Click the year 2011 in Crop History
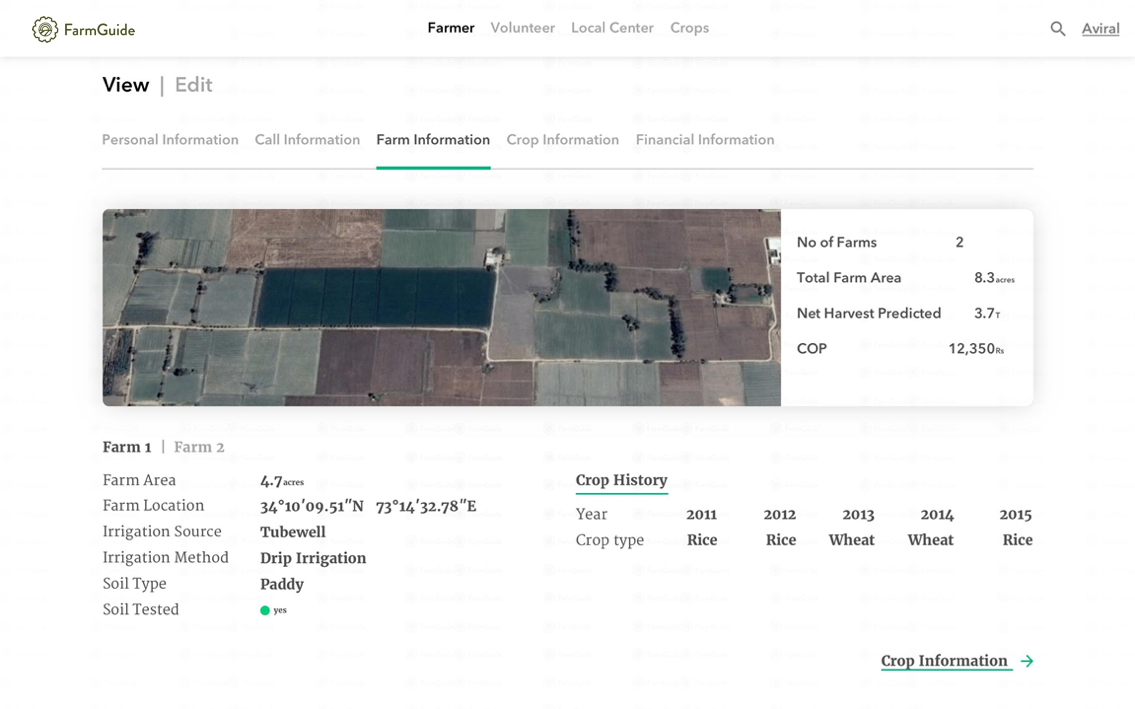1135x709 pixels. tap(701, 515)
